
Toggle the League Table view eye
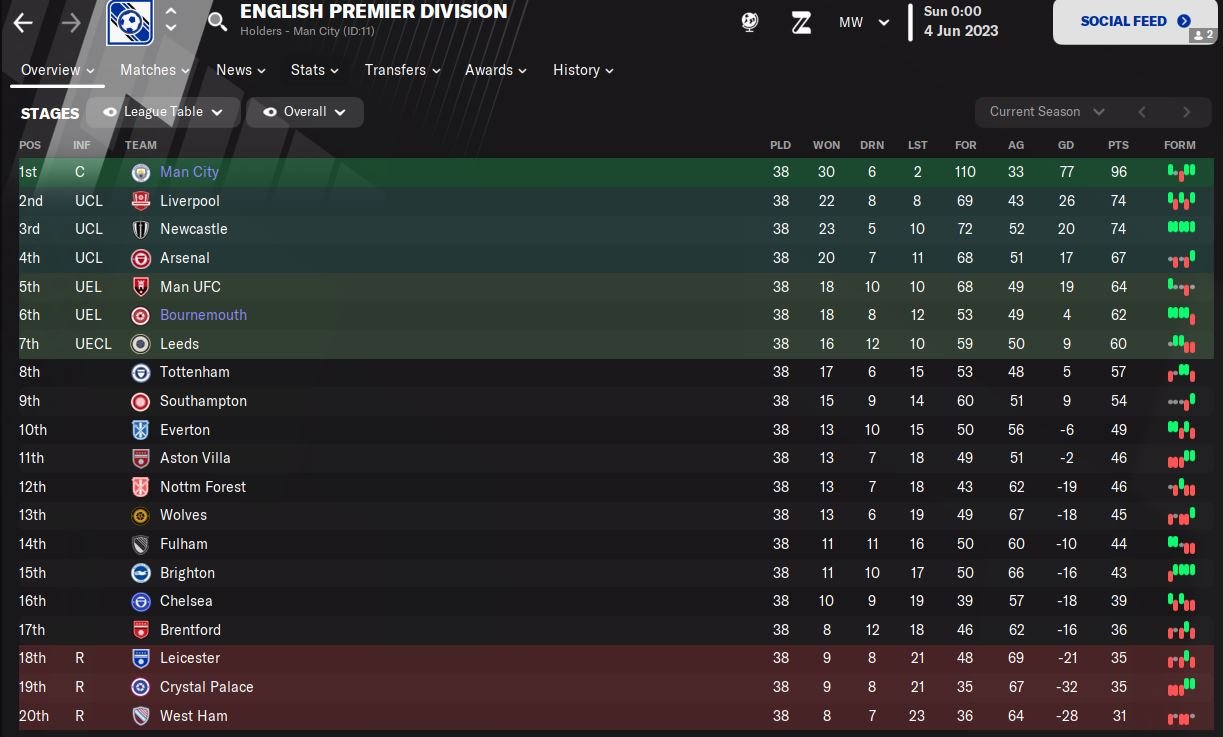point(110,112)
